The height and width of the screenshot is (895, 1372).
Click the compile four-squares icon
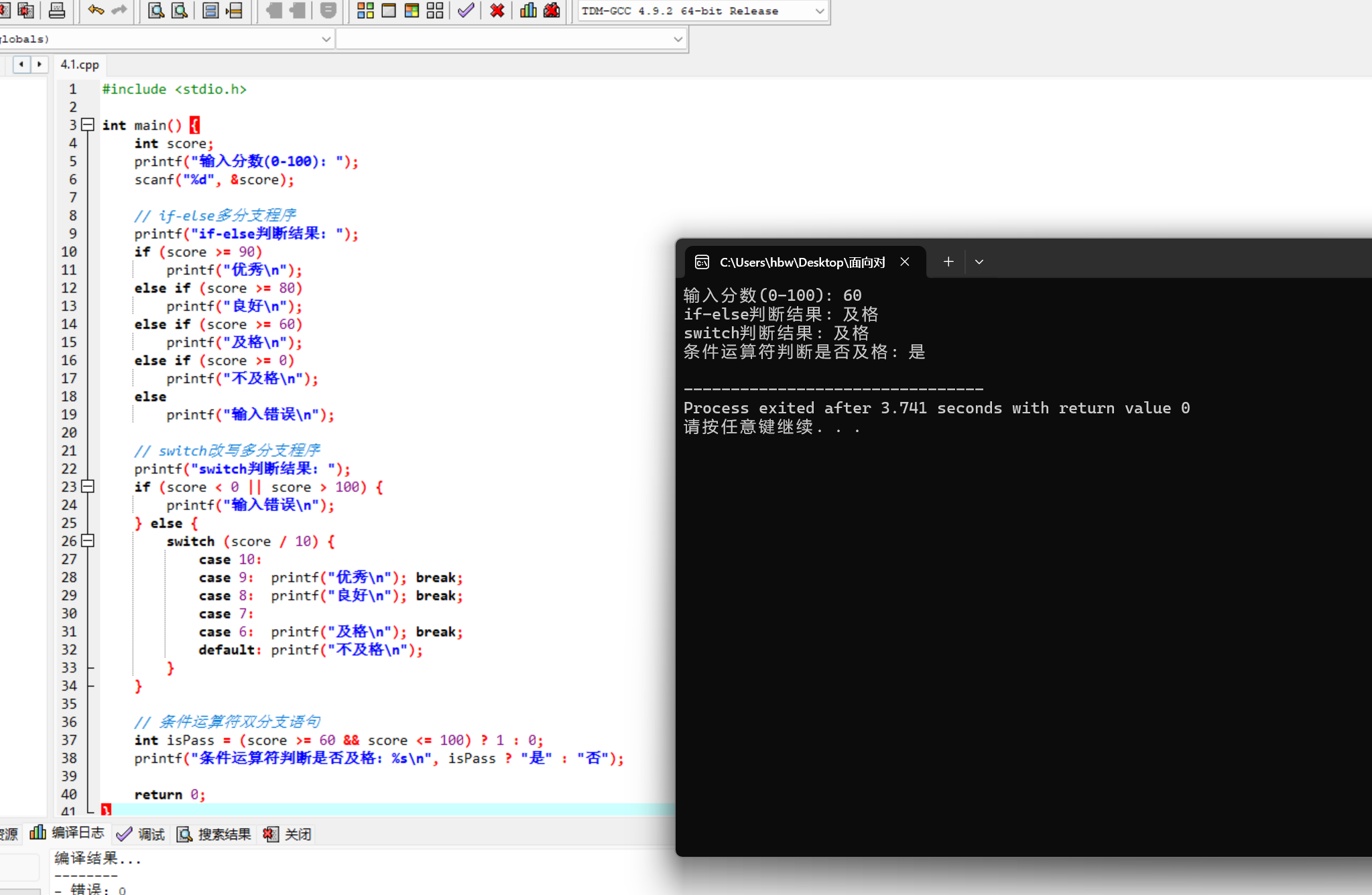click(365, 10)
